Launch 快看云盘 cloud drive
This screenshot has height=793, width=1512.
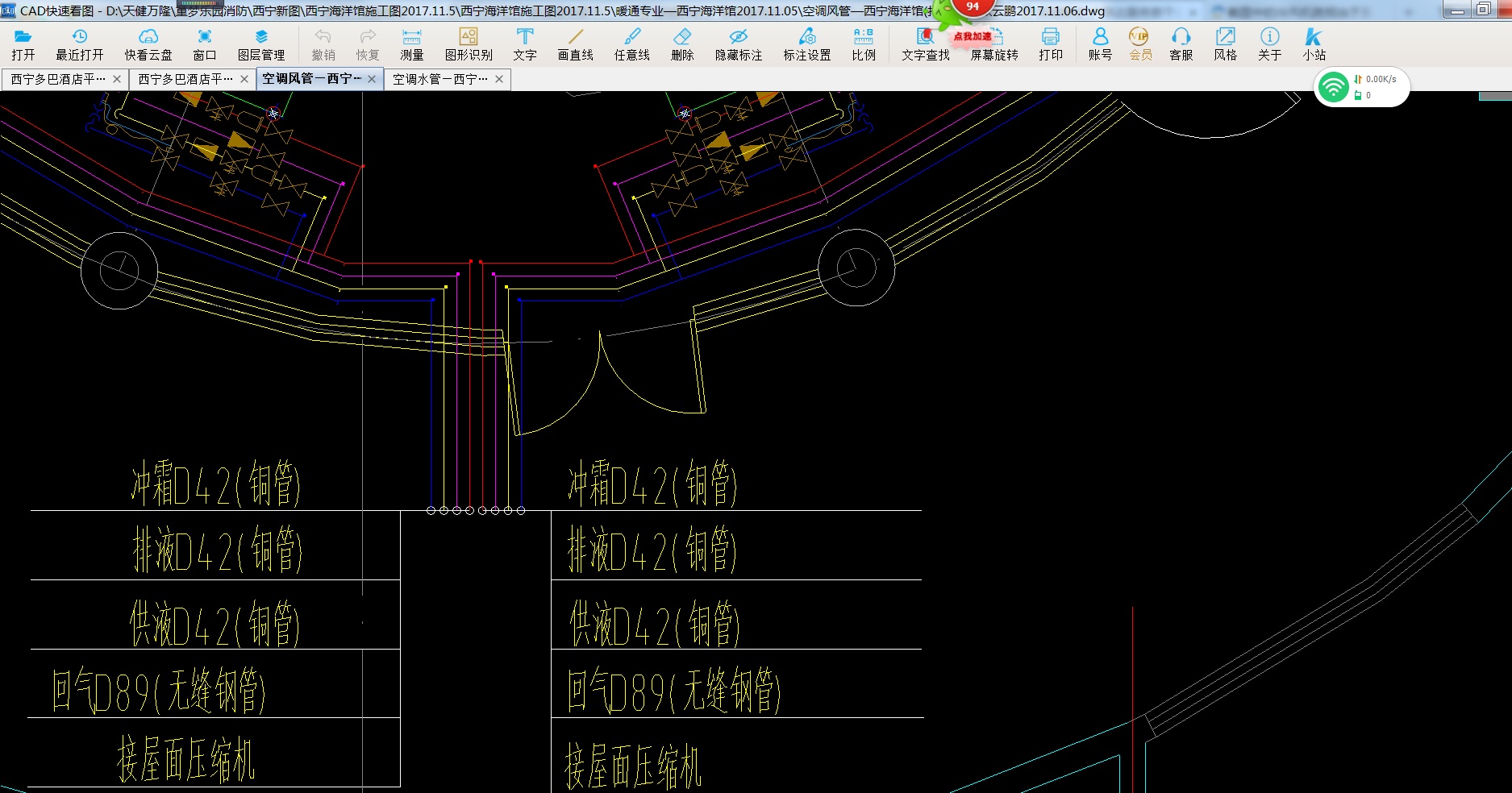[148, 44]
